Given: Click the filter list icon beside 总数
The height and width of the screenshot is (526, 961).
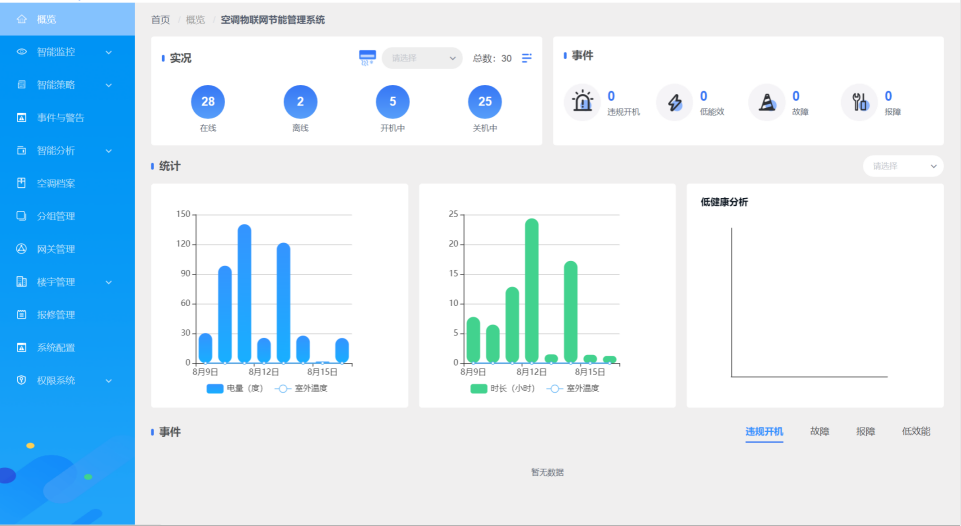Looking at the screenshot, I should (527, 58).
